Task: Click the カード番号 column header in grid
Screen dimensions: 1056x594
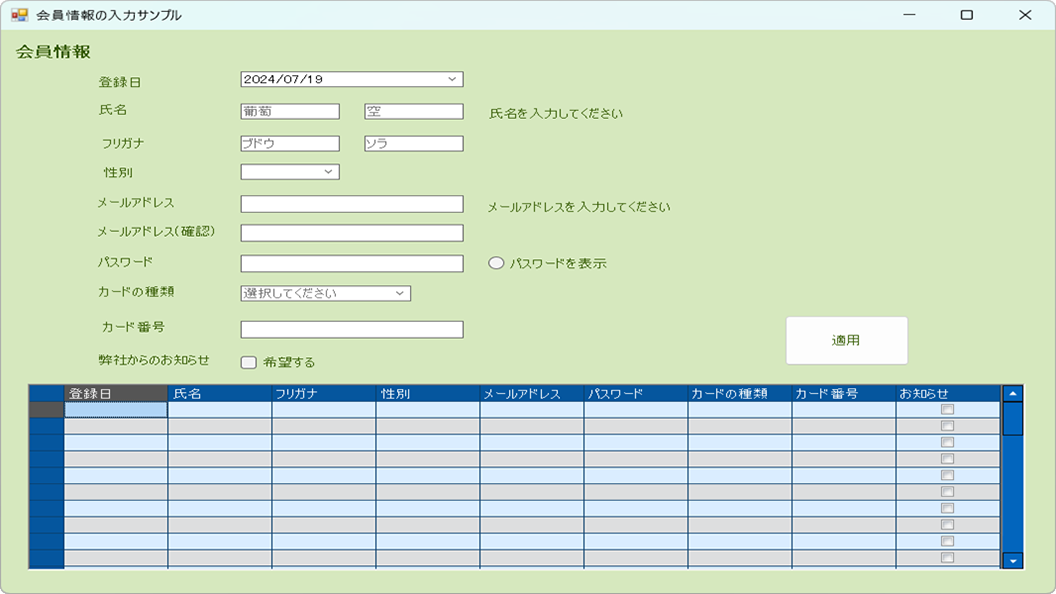Action: click(844, 393)
